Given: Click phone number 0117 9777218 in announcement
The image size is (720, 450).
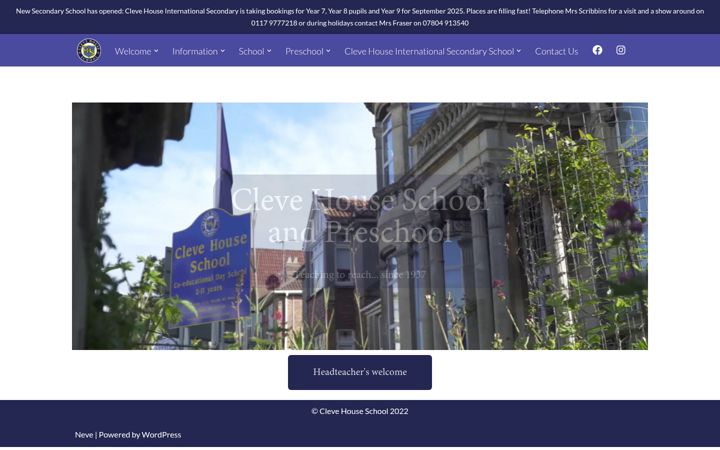Looking at the screenshot, I should pos(274,23).
